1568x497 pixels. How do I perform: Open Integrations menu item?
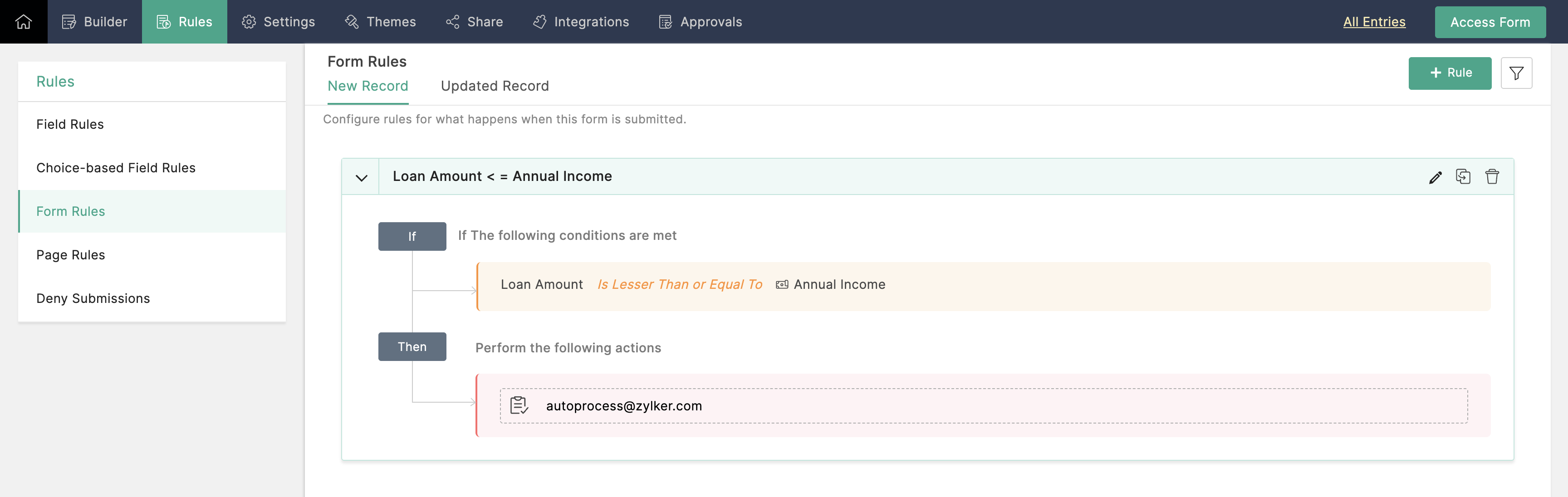tap(581, 22)
